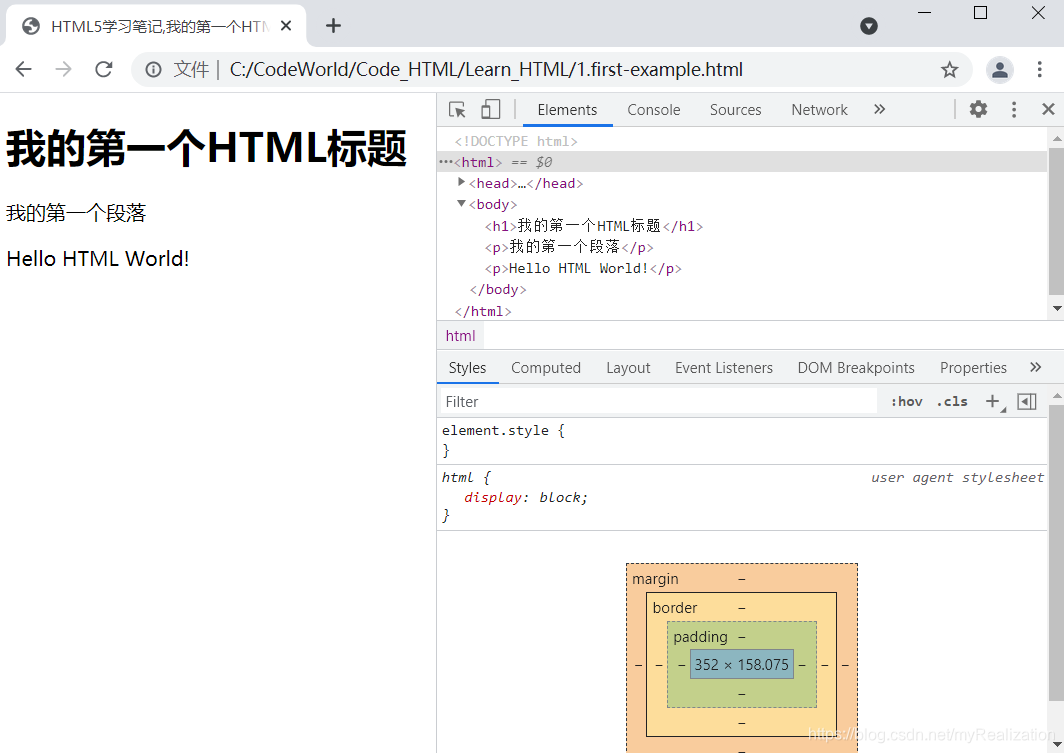Toggle the device toolbar emulation
Viewport: 1064px width, 753px height.
click(x=490, y=110)
